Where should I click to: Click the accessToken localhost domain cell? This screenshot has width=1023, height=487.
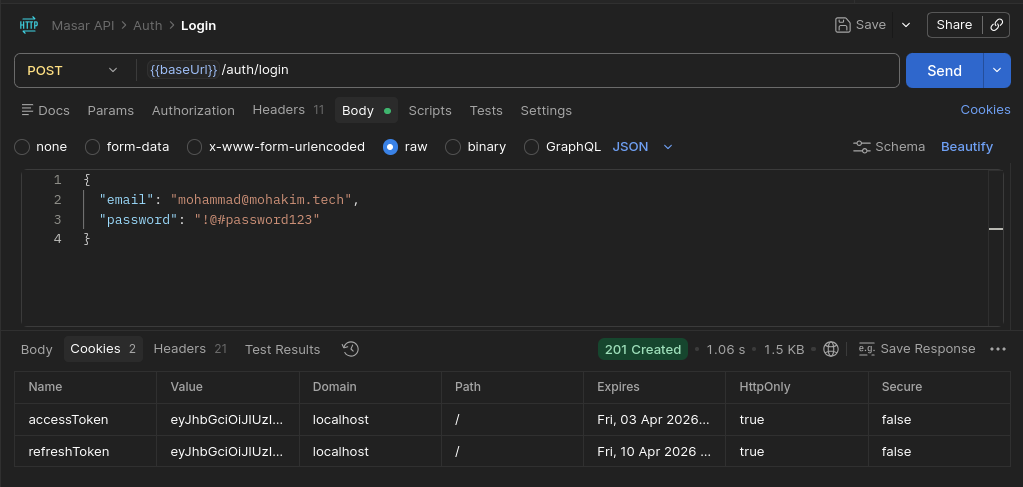(370, 420)
